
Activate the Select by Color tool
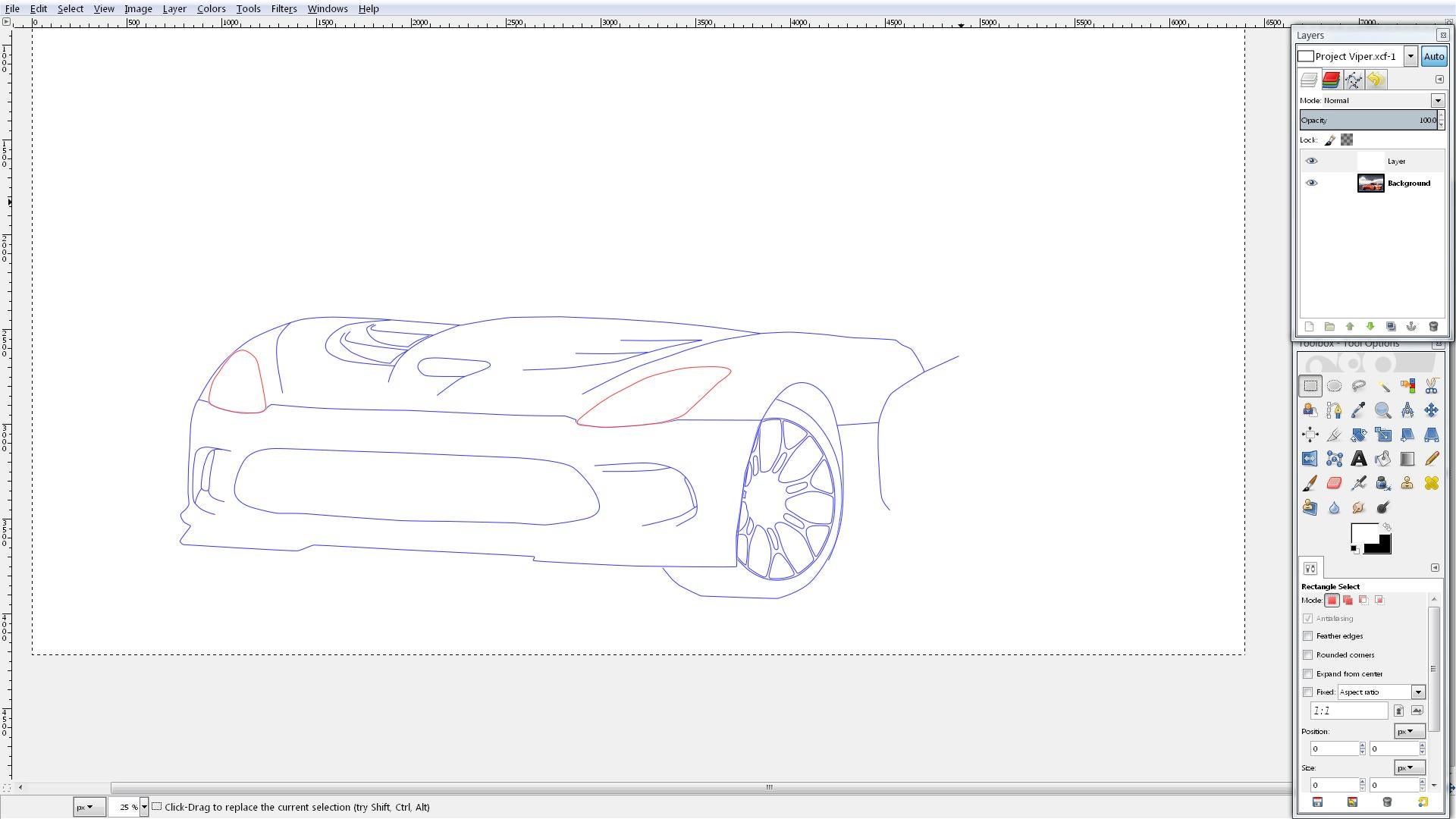coord(1407,386)
